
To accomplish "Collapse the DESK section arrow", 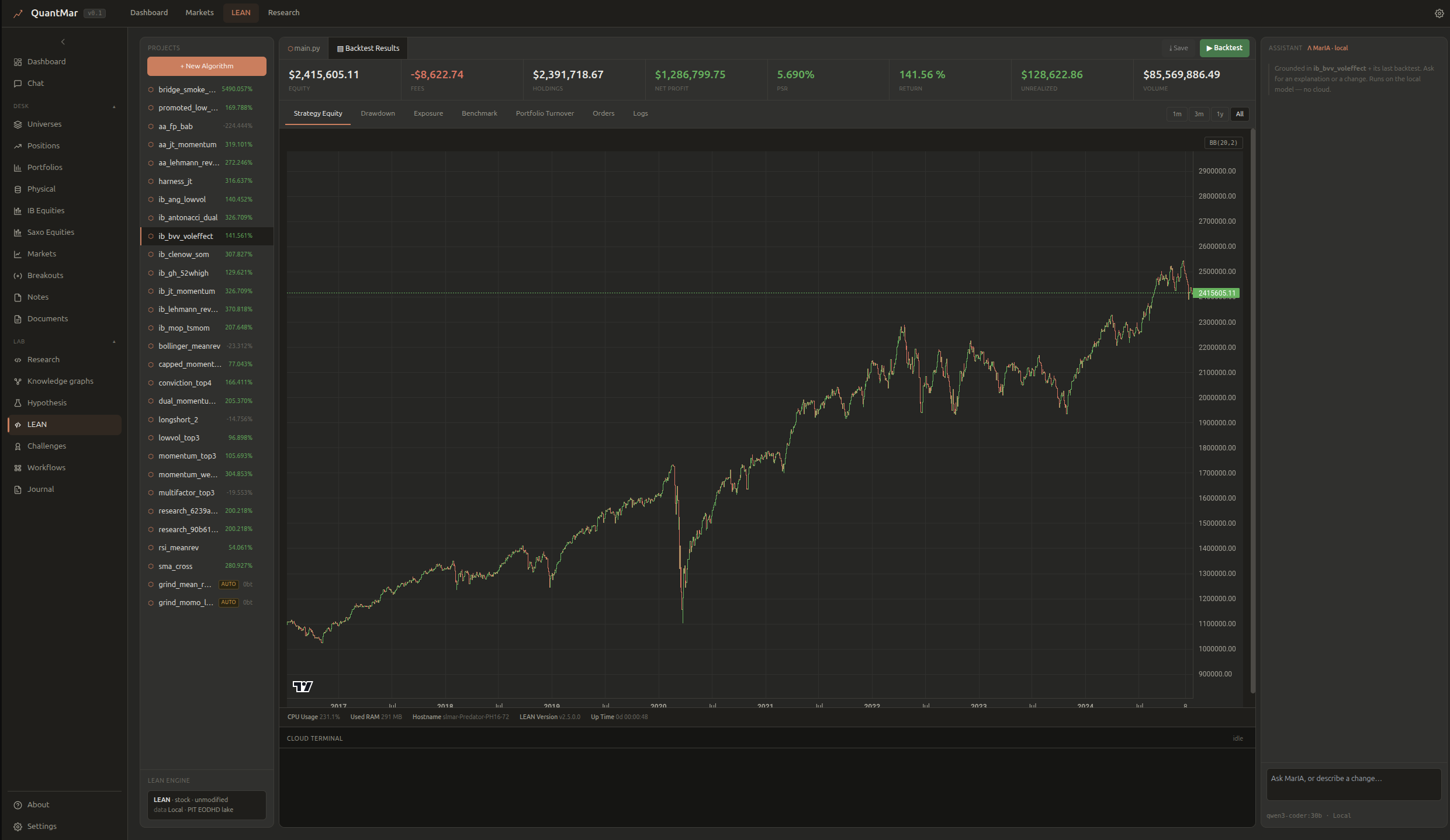I will coord(114,106).
